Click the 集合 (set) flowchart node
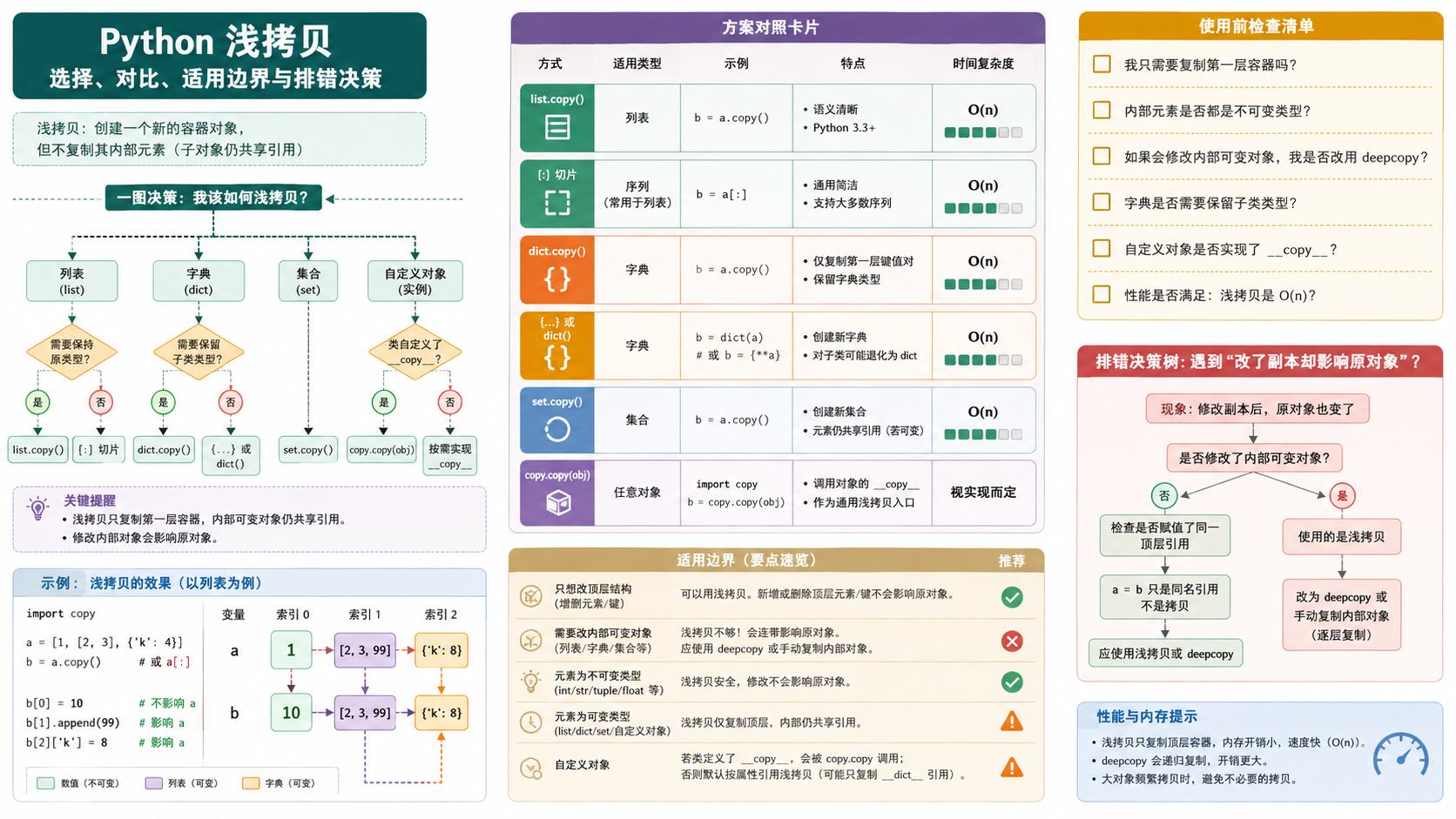The image size is (1456, 819). pos(308,281)
